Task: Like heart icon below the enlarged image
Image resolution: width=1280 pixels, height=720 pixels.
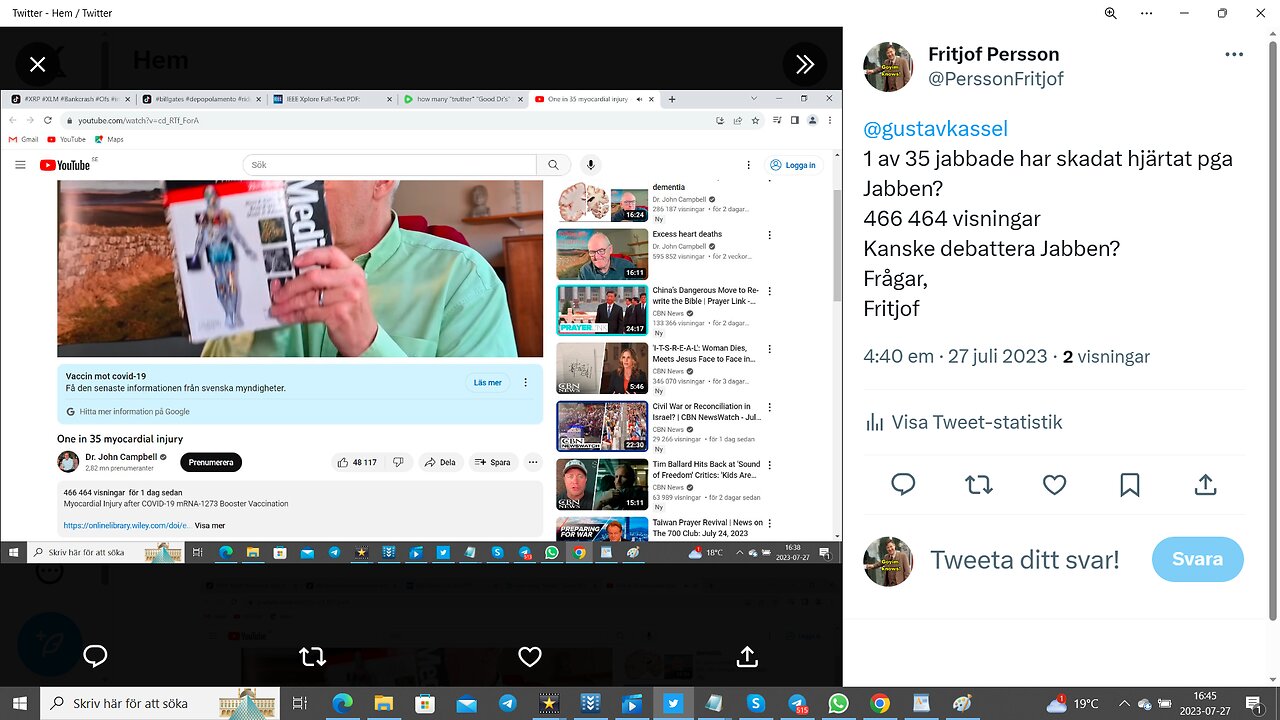Action: point(529,656)
